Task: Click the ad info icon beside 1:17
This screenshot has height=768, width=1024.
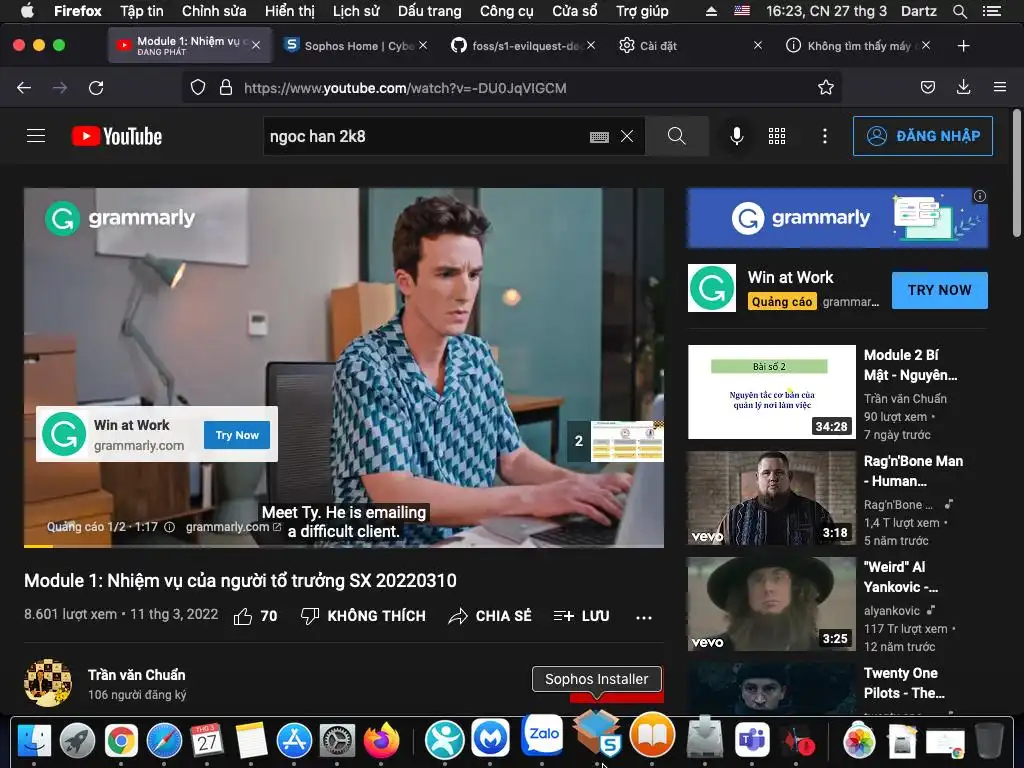Action: (x=169, y=527)
